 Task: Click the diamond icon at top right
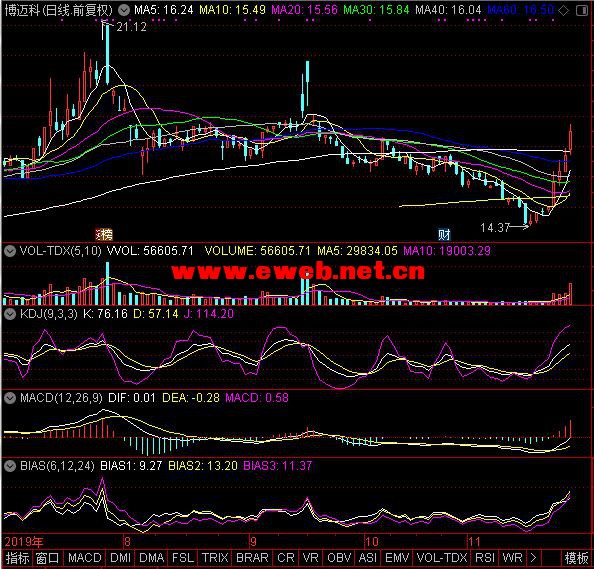pos(564,11)
